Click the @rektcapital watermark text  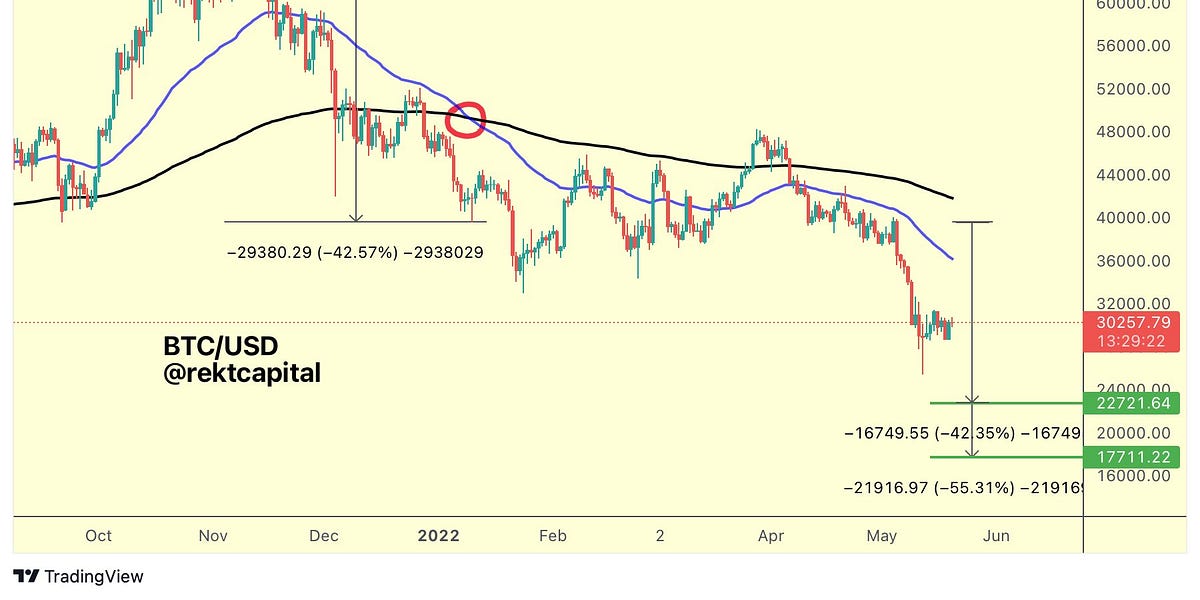coord(242,374)
